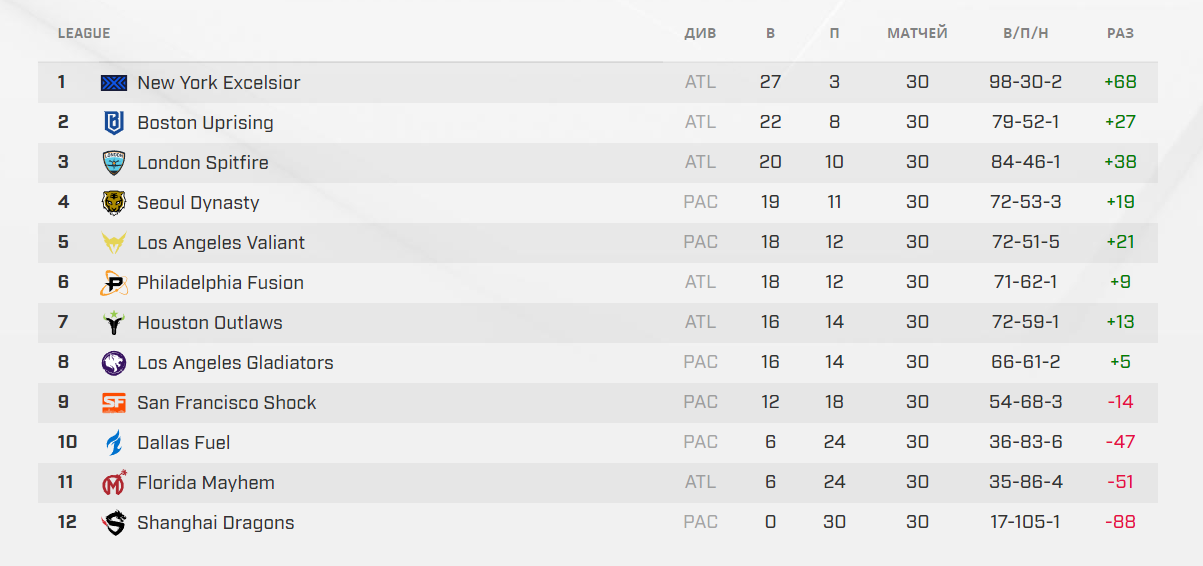The height and width of the screenshot is (566, 1203).
Task: Click the Dallas Fuel flame logo
Action: (x=114, y=443)
